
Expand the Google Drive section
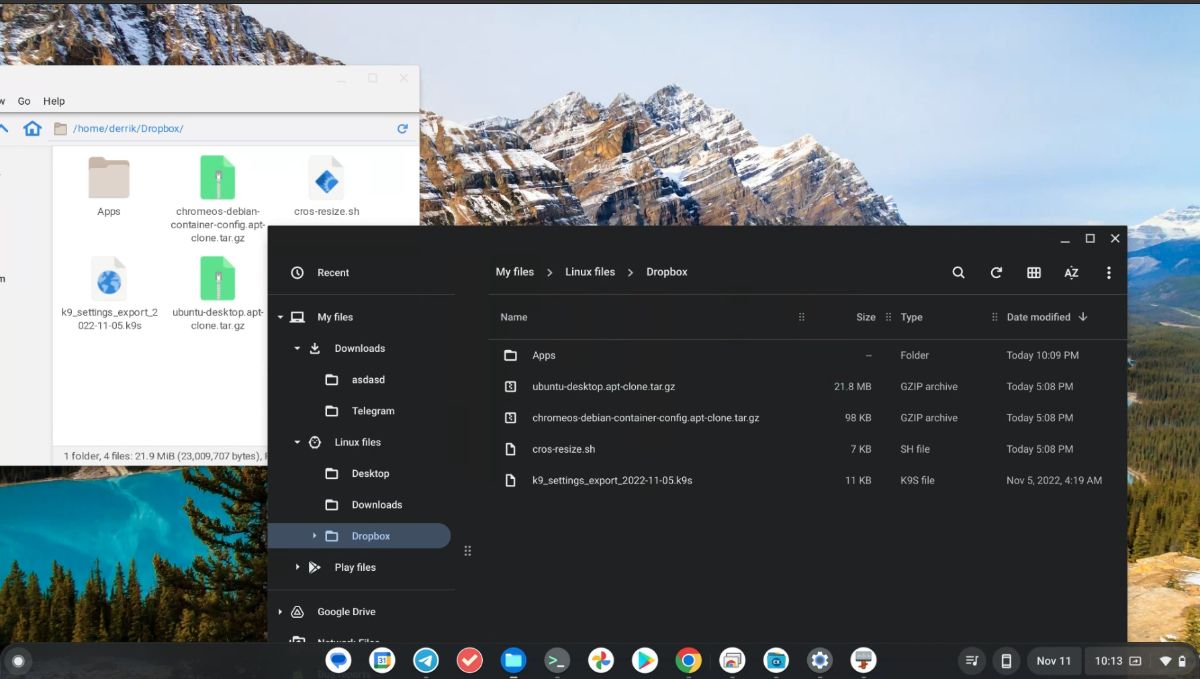click(x=278, y=611)
